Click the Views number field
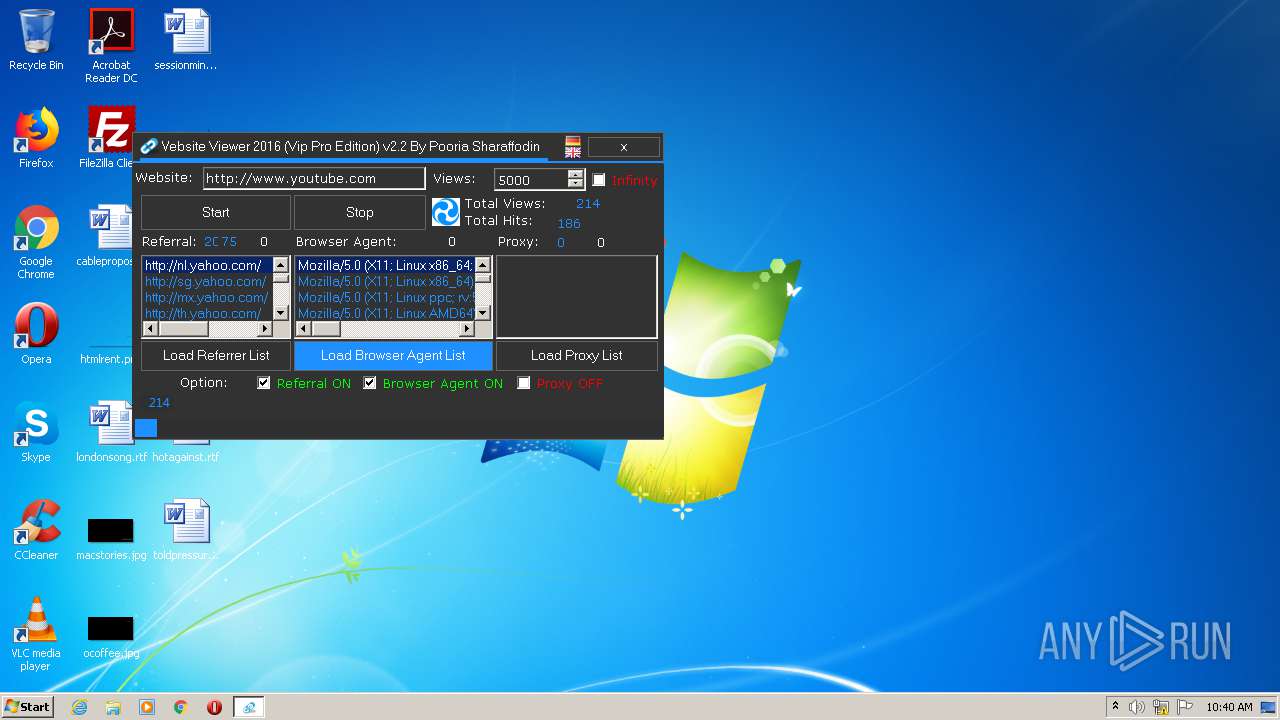 (x=531, y=180)
